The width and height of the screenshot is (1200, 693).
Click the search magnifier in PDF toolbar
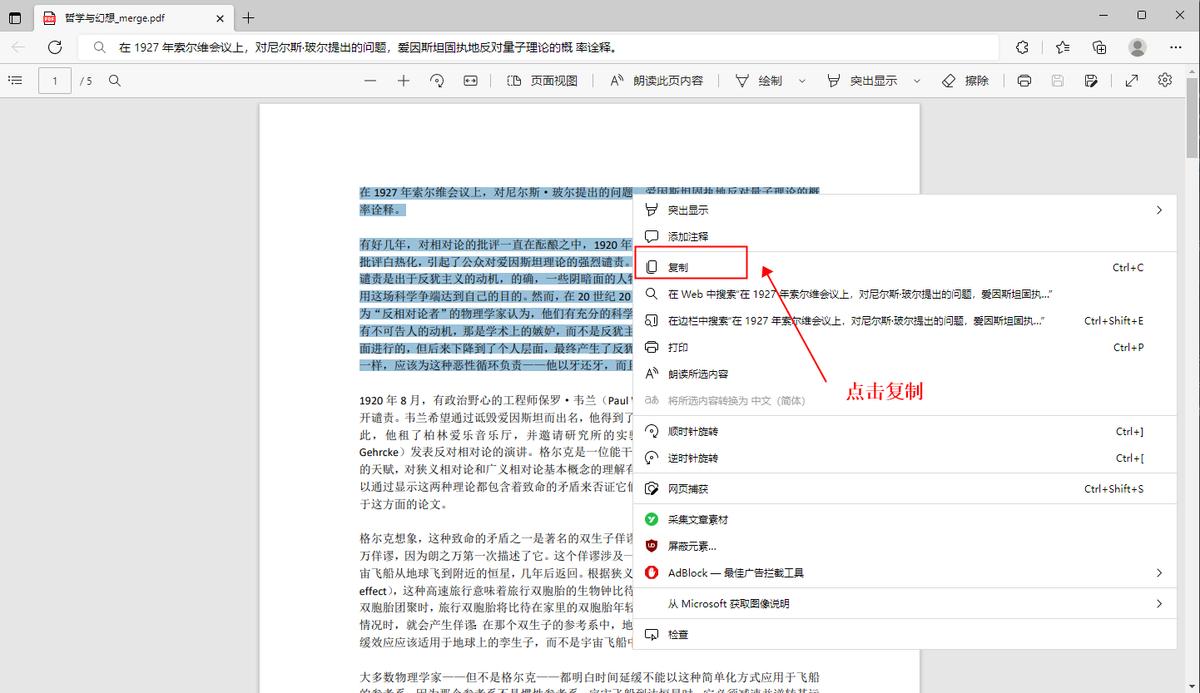(113, 80)
